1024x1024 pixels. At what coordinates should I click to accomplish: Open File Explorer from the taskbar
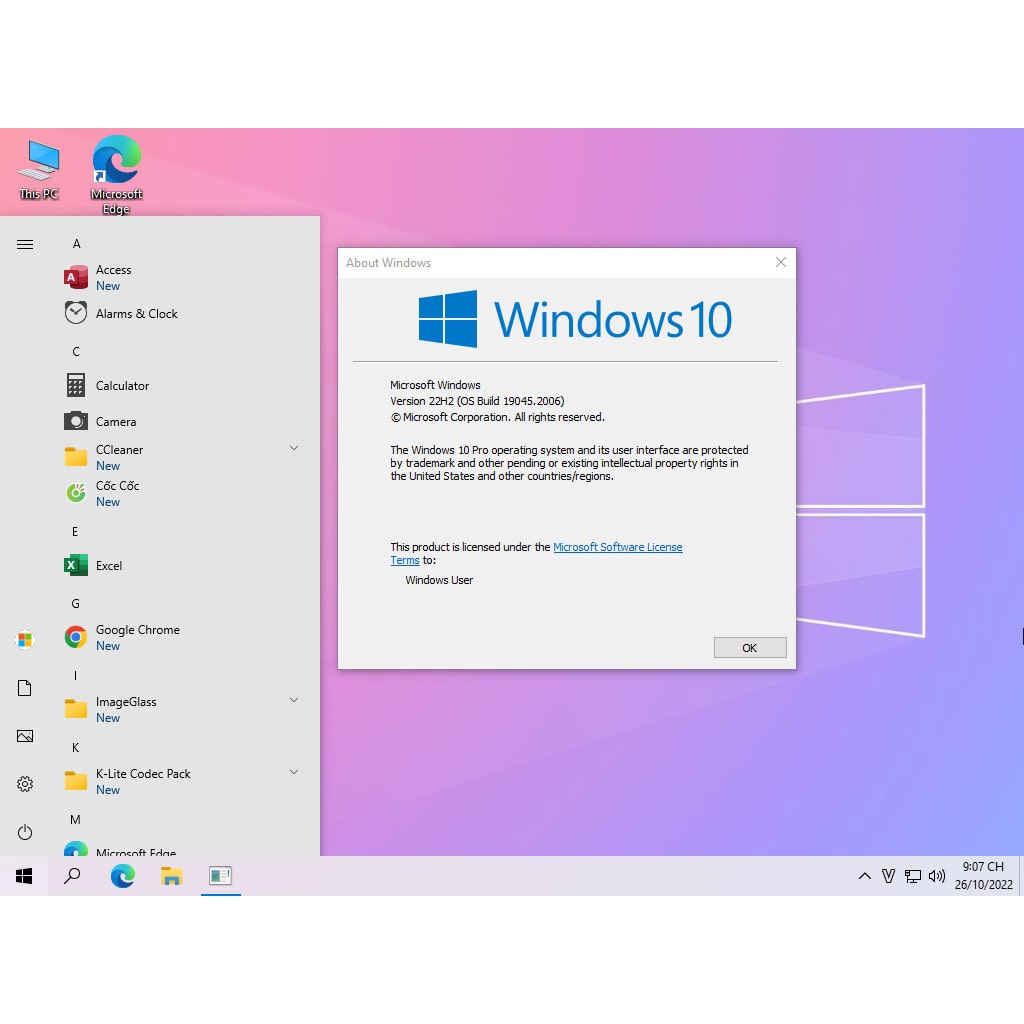click(172, 876)
